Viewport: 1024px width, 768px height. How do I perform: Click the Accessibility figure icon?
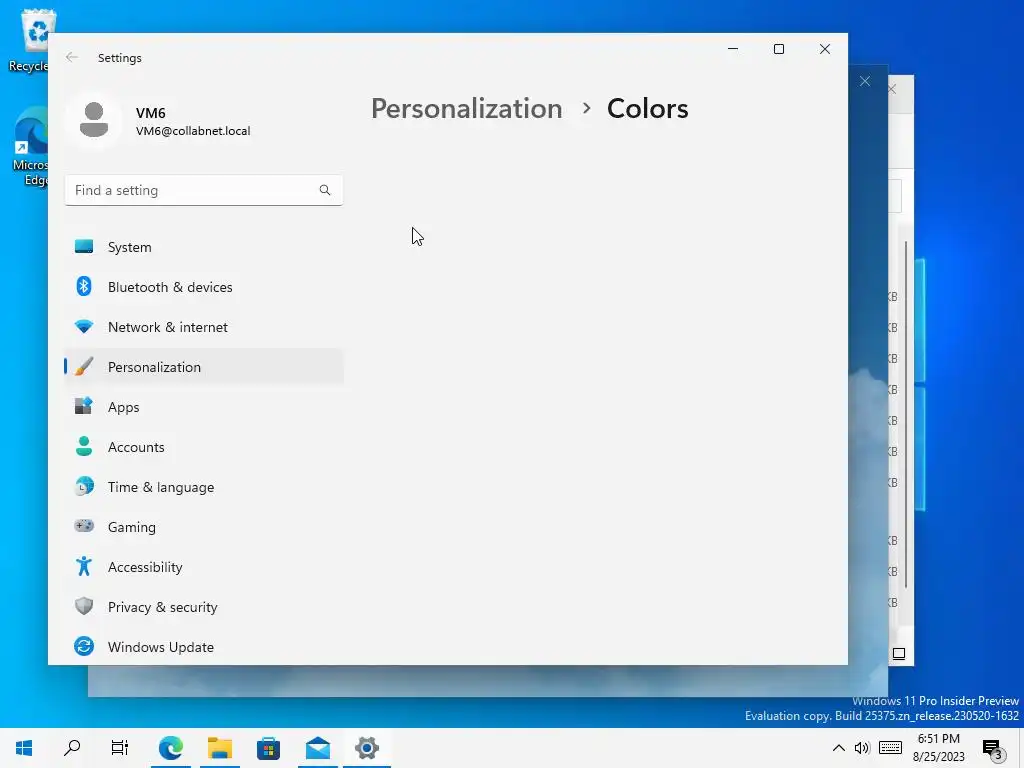[x=84, y=566]
